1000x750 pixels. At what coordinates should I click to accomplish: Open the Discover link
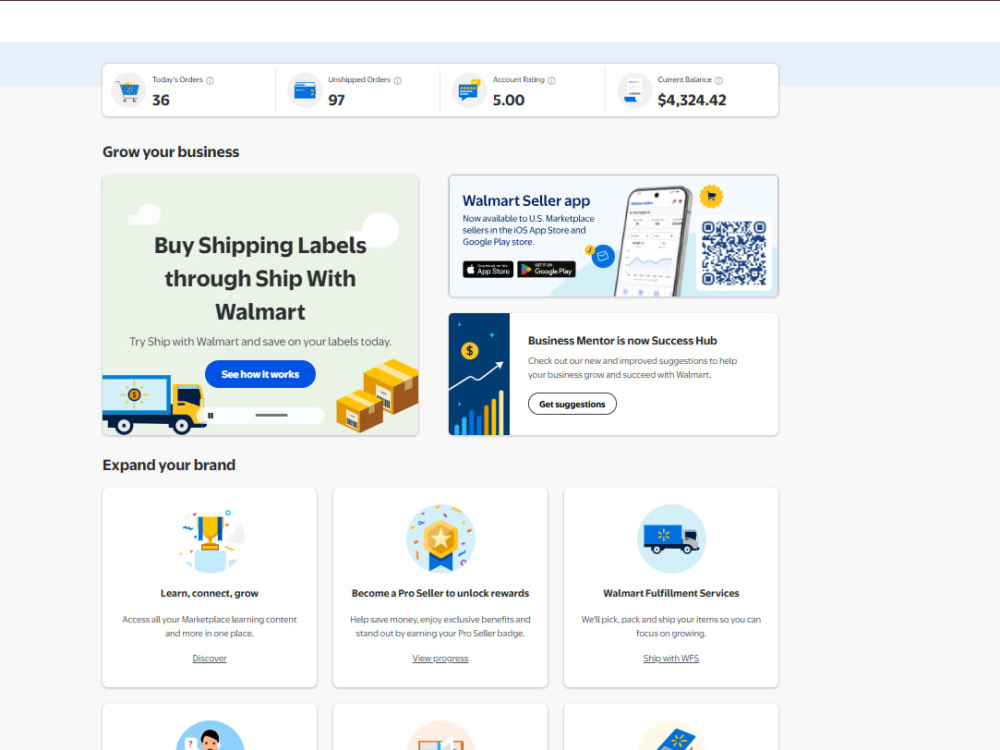coord(209,658)
